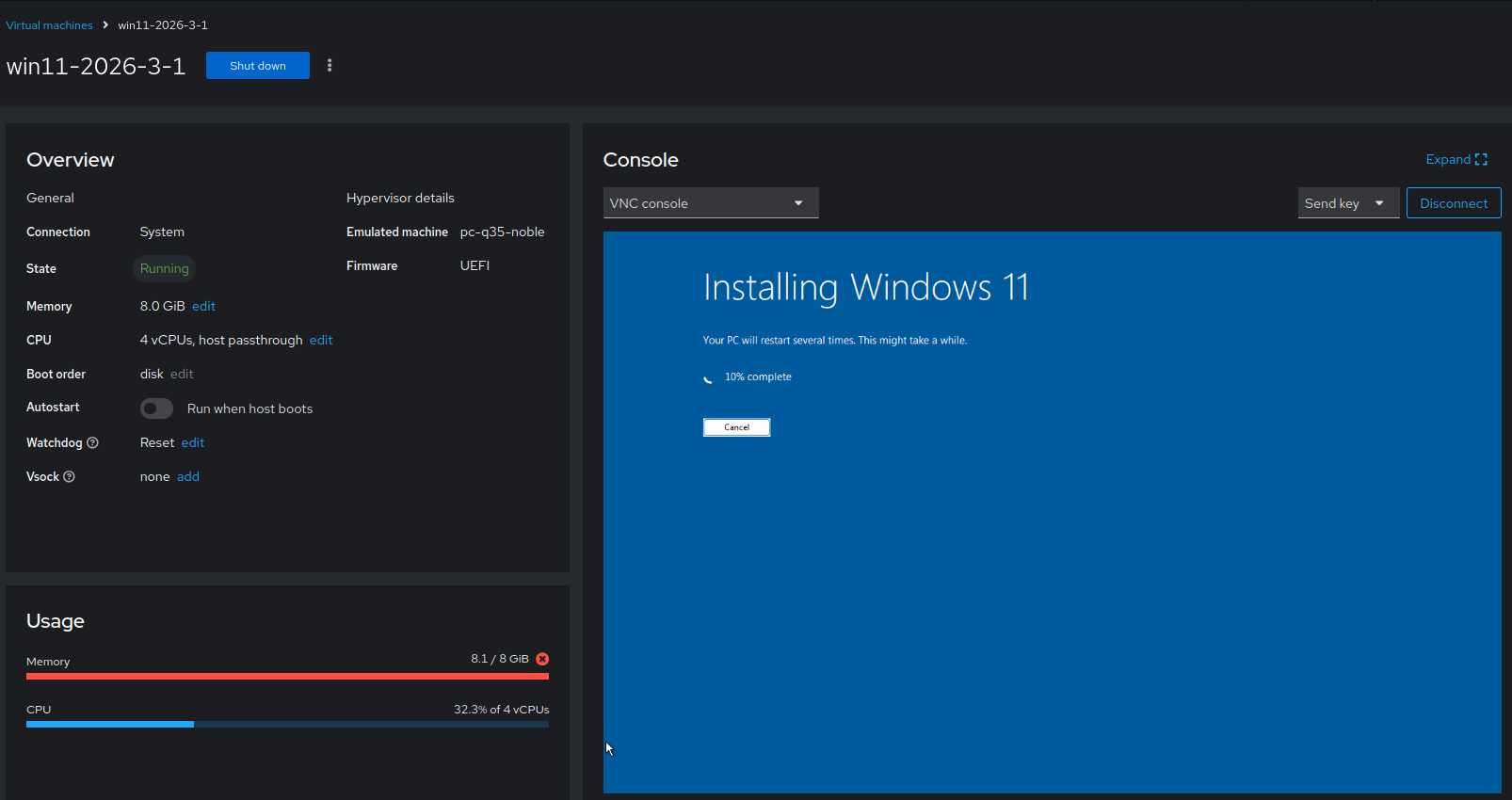Expand the console view
Image resolution: width=1512 pixels, height=800 pixels.
click(x=1456, y=160)
